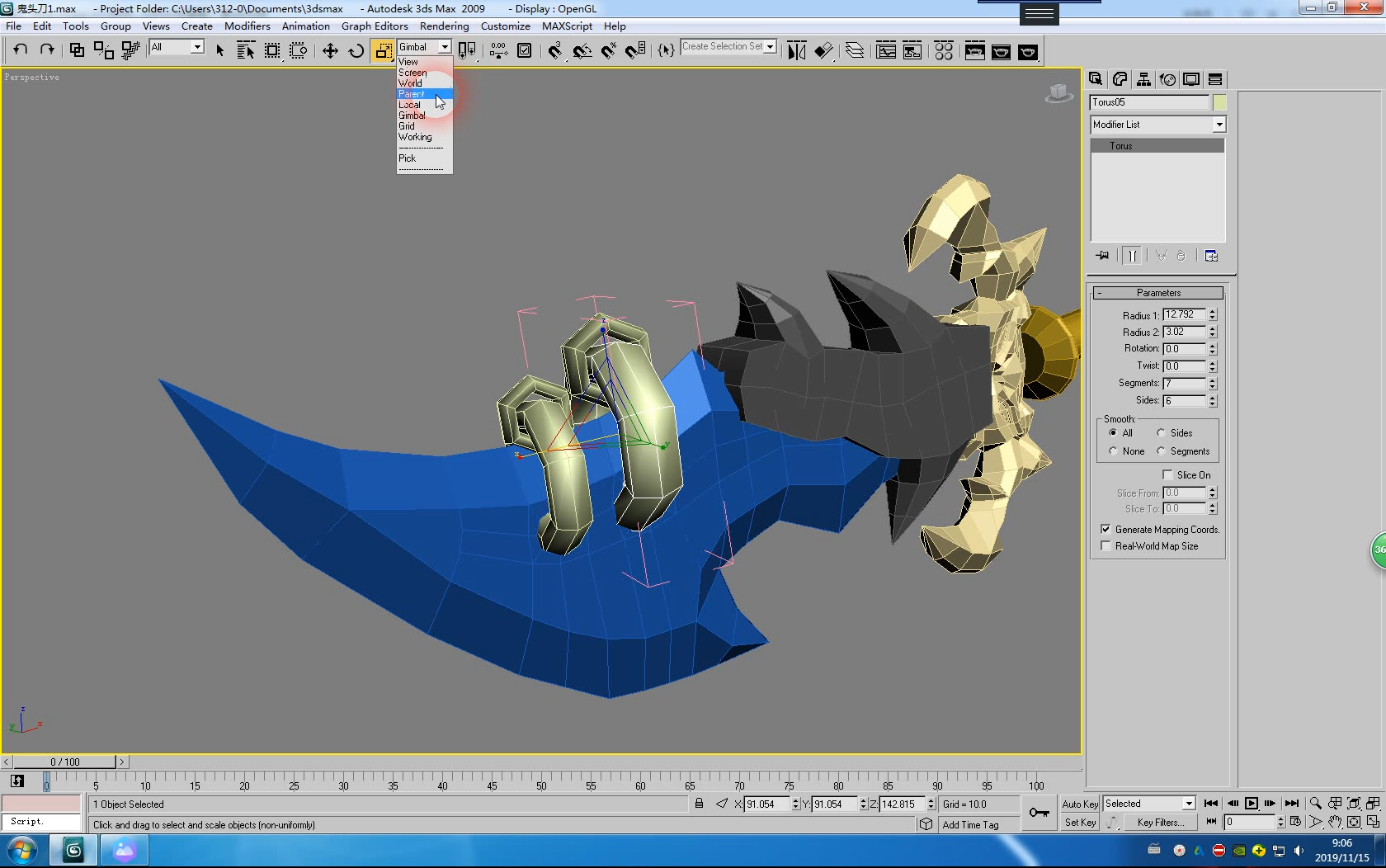This screenshot has width=1386, height=868.
Task: Open Schematic View toolbar icon
Action: click(912, 50)
